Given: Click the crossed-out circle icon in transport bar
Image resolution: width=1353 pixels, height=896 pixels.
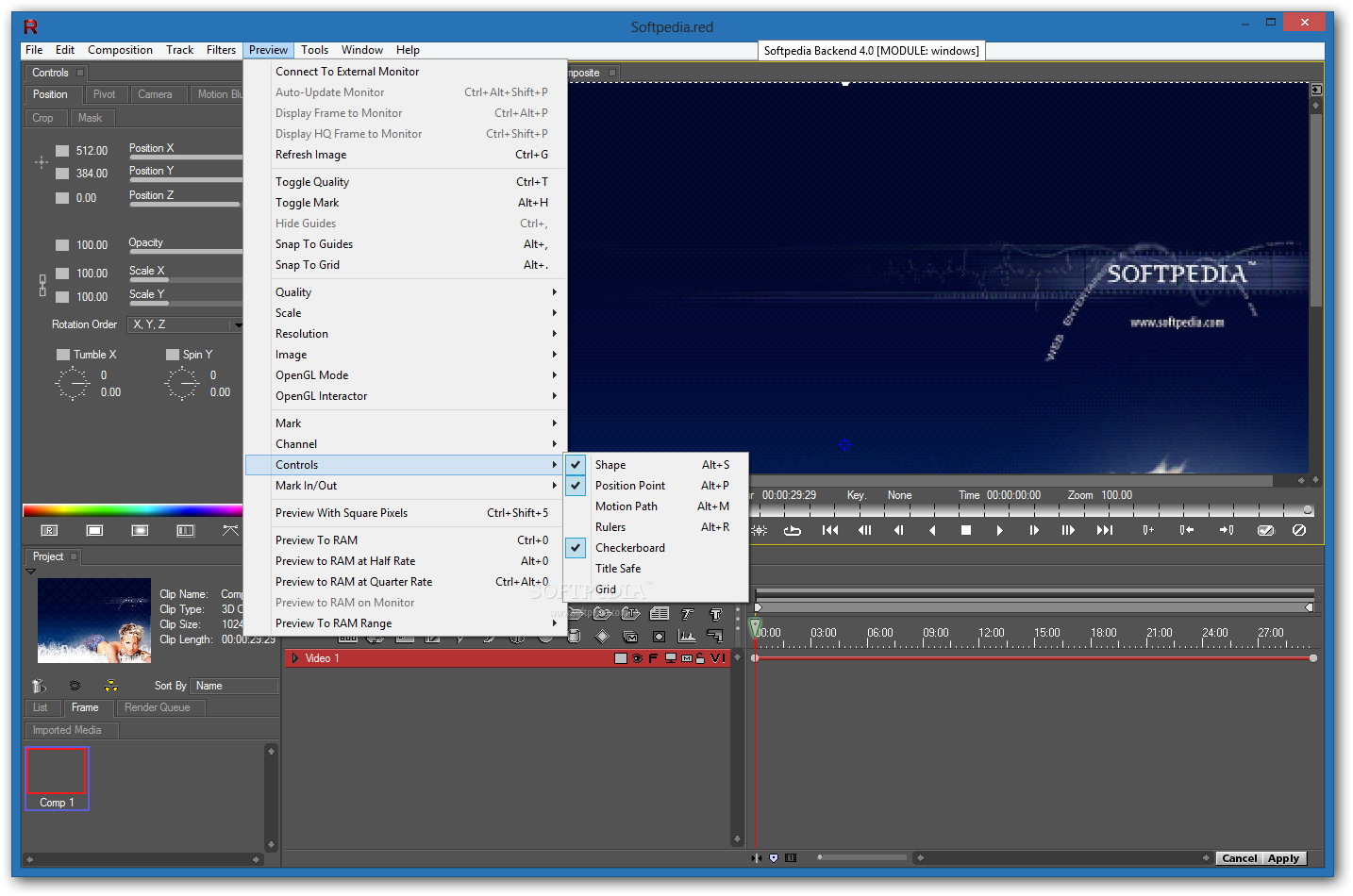Looking at the screenshot, I should click(1299, 530).
